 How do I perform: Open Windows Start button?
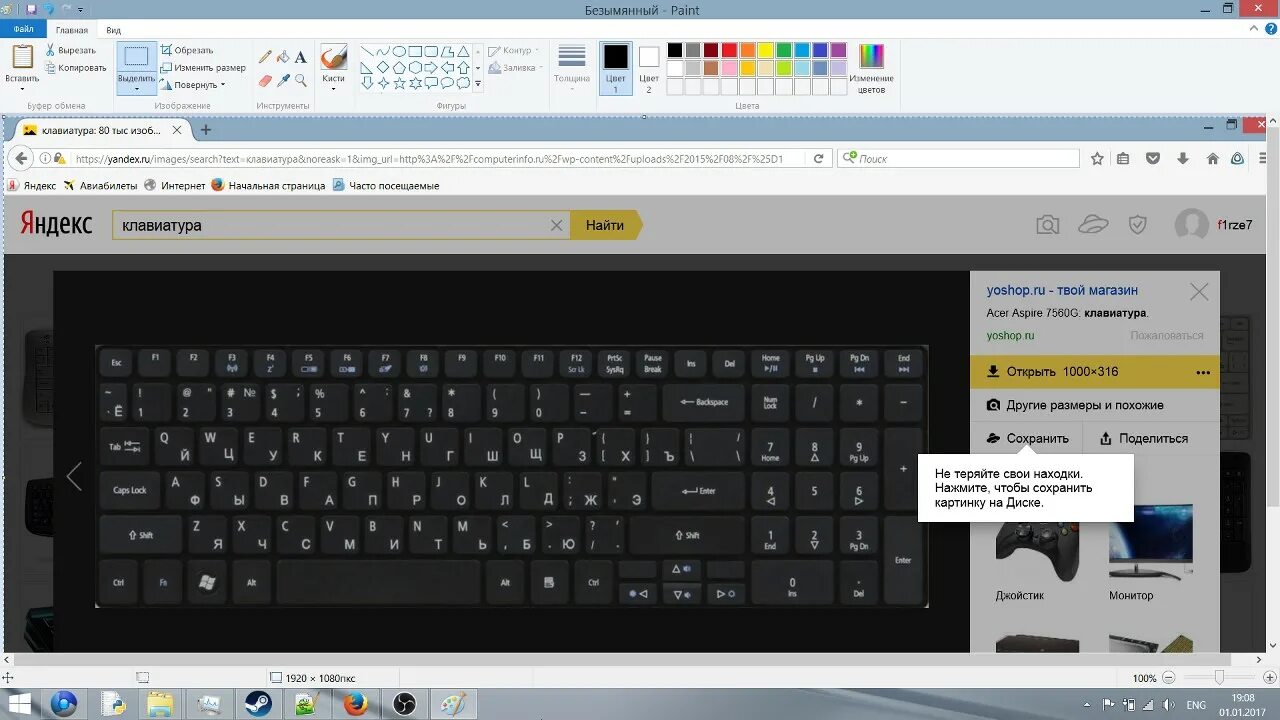[x=19, y=704]
